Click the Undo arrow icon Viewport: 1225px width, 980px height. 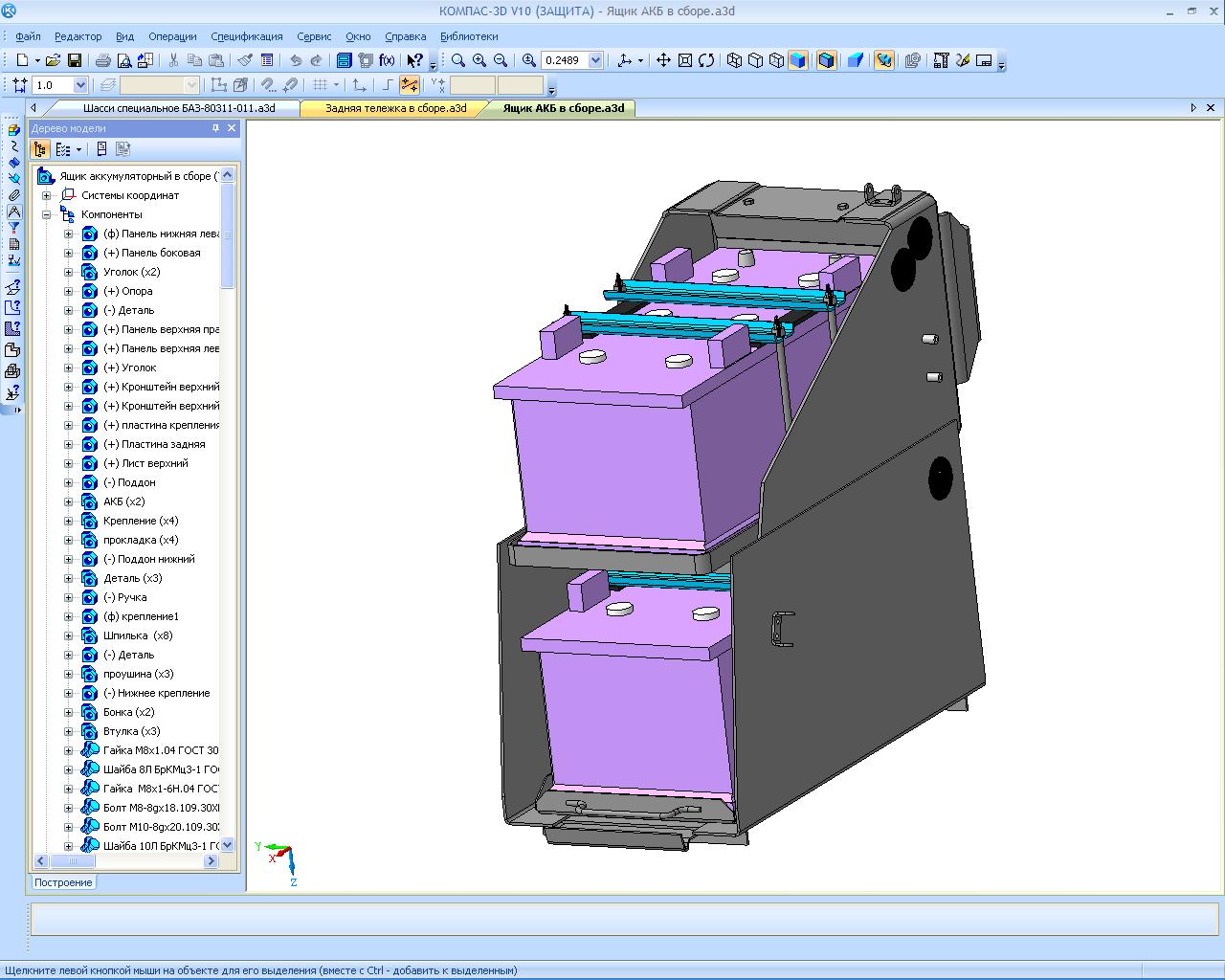[x=296, y=60]
